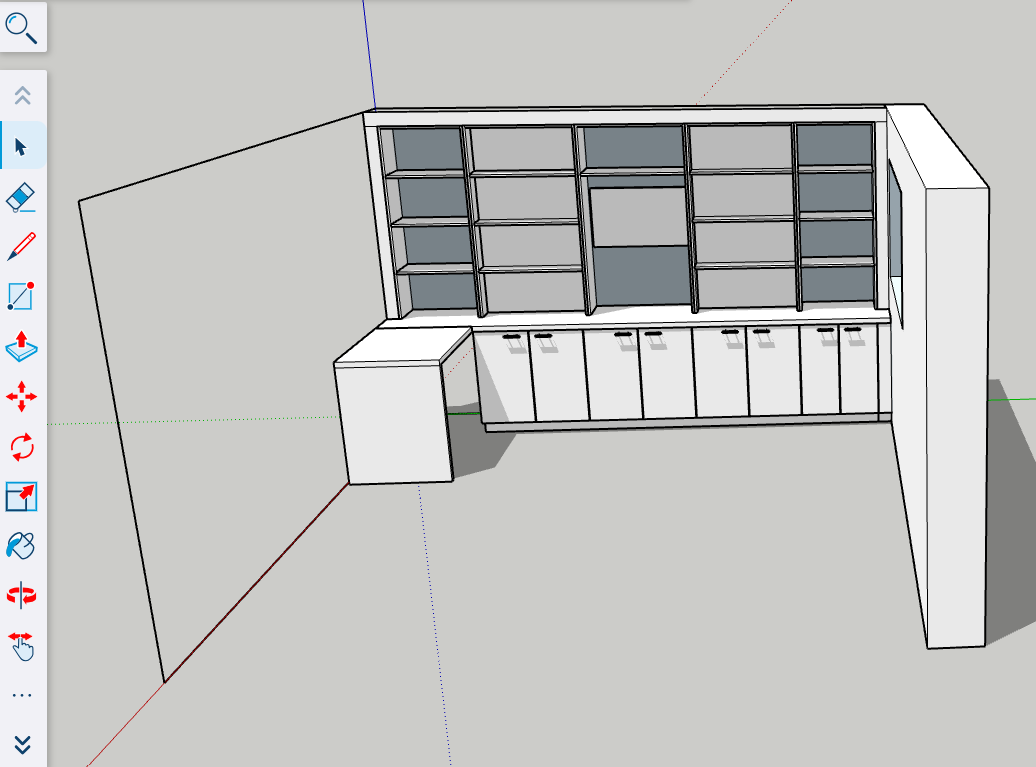Pick the Line pencil tool

tap(22, 246)
